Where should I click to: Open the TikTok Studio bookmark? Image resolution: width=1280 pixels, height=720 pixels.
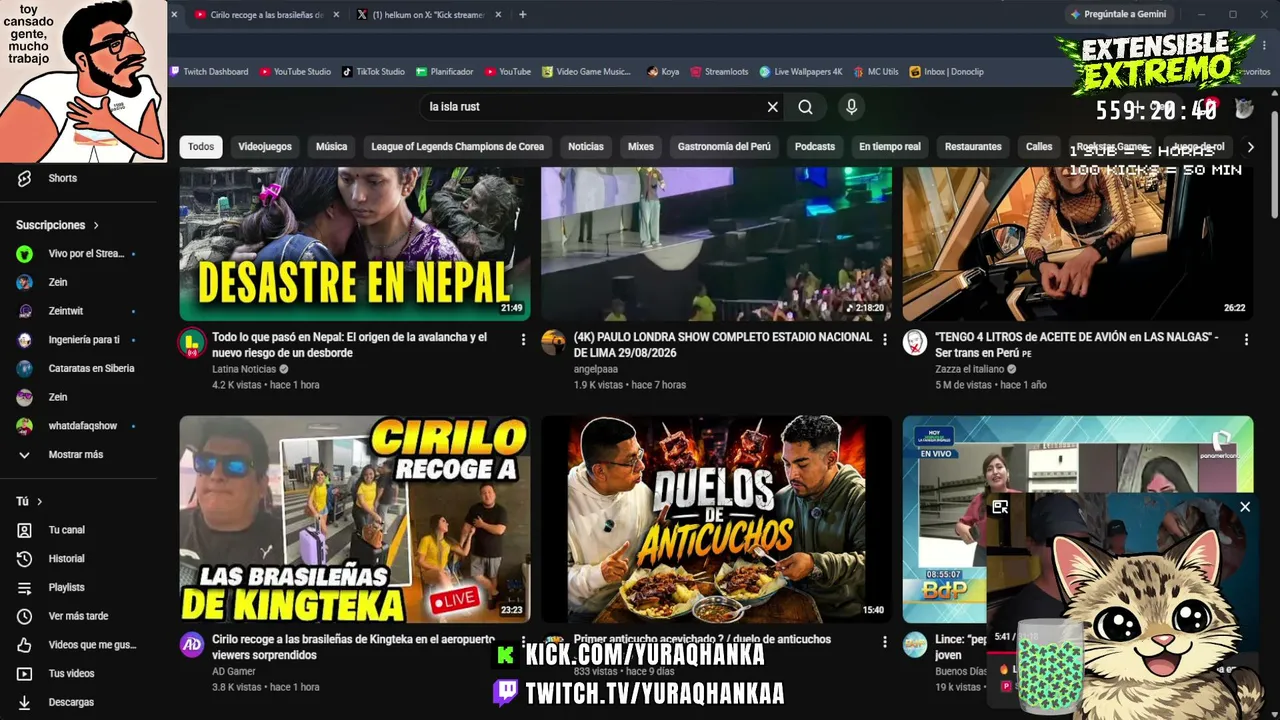click(x=373, y=72)
